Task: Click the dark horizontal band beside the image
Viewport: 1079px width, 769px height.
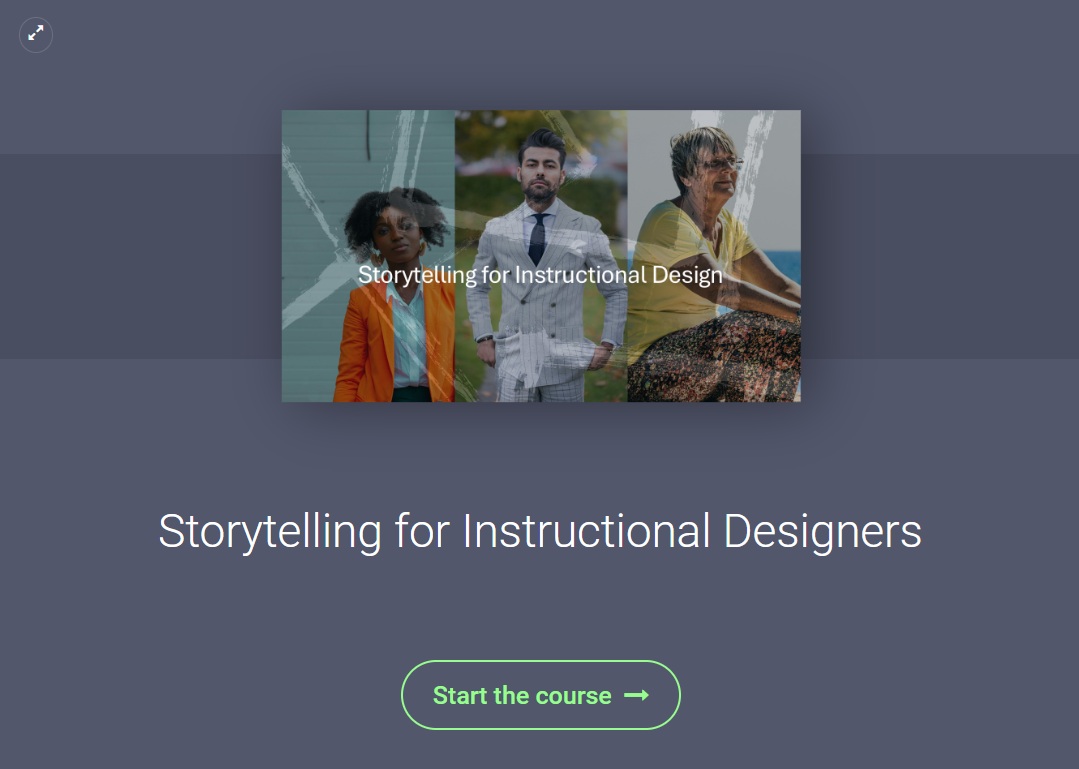Action: point(140,256)
